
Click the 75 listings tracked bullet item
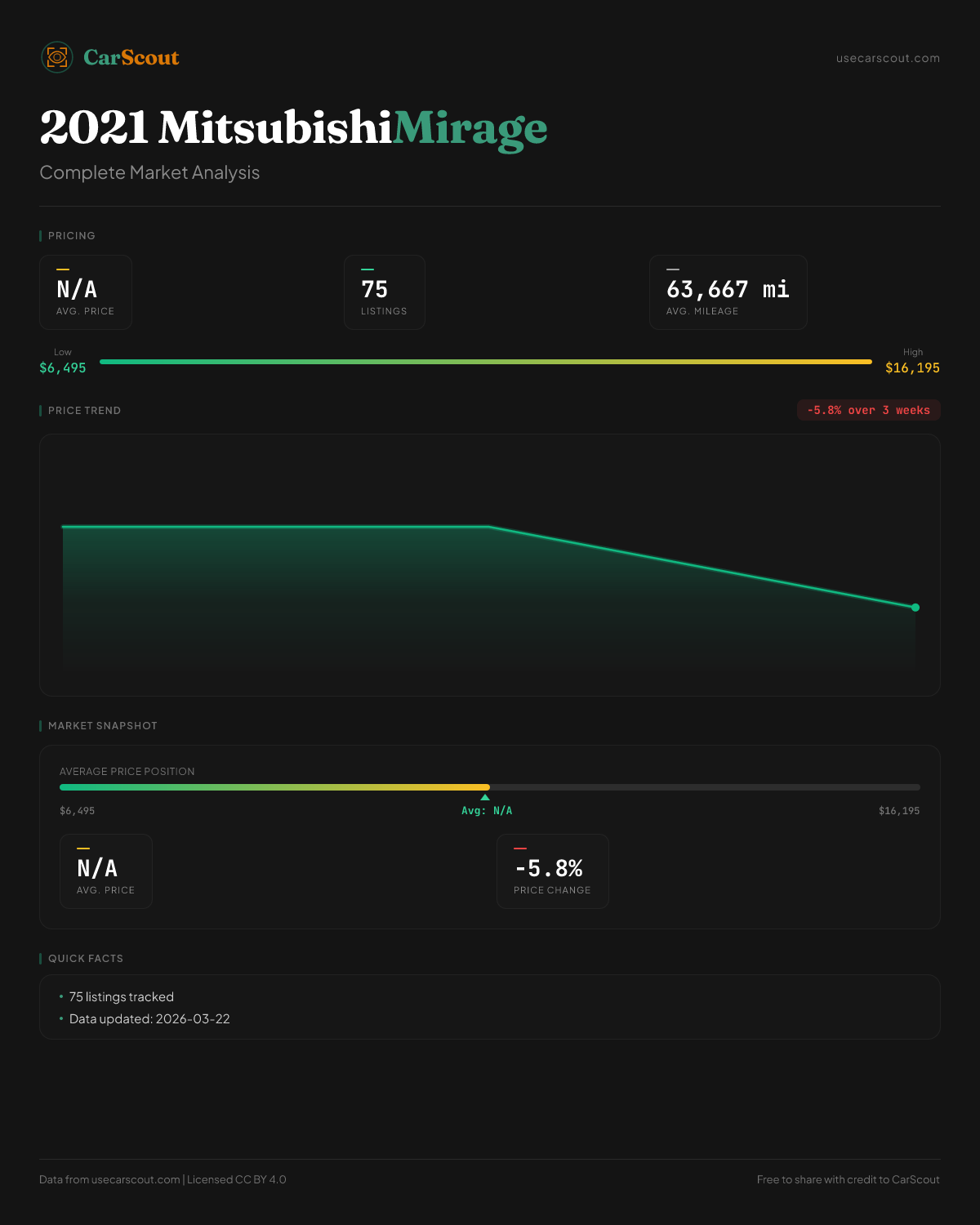[x=122, y=997]
